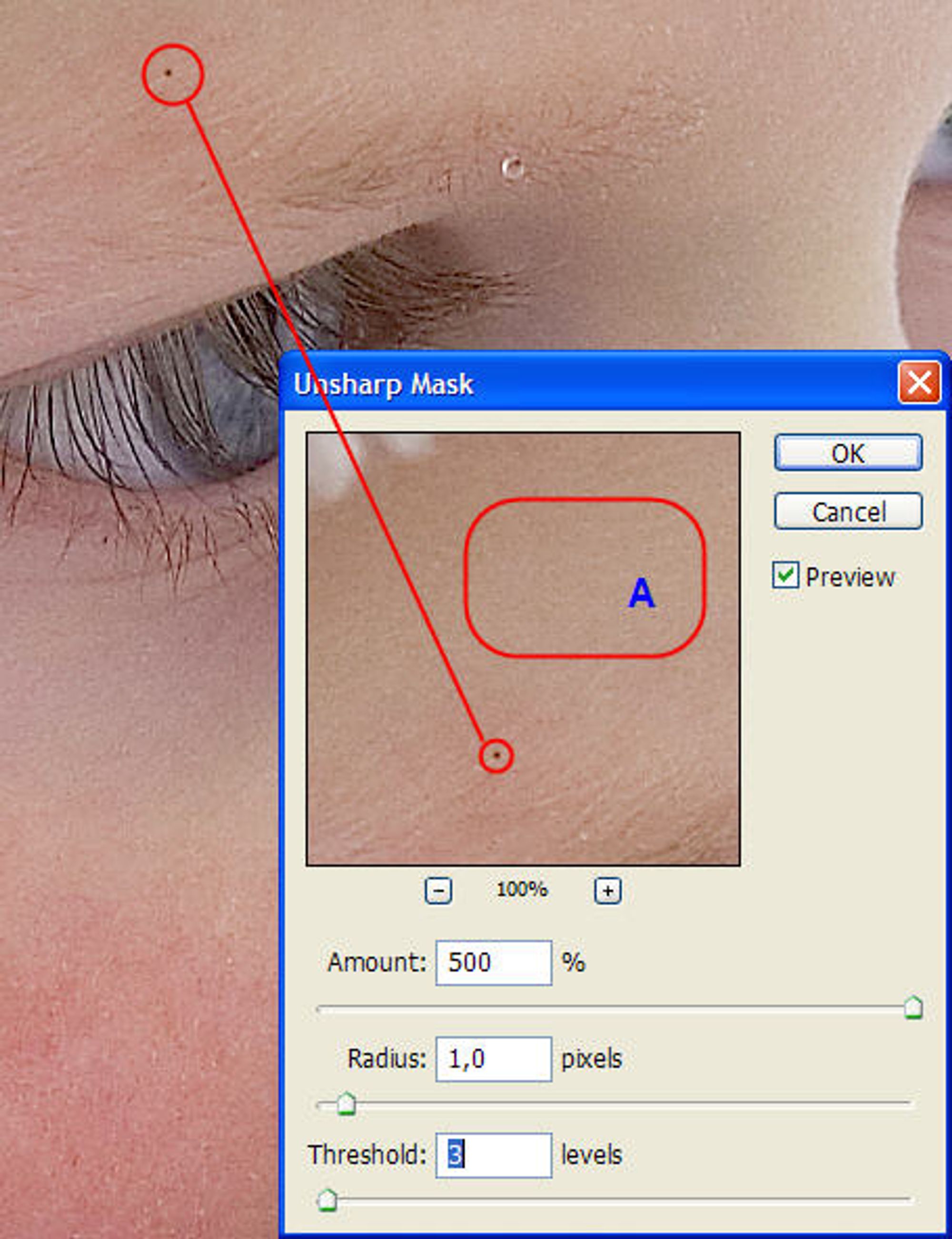Click the Threshold value field
Image resolution: width=952 pixels, height=1239 pixels.
coord(494,1155)
